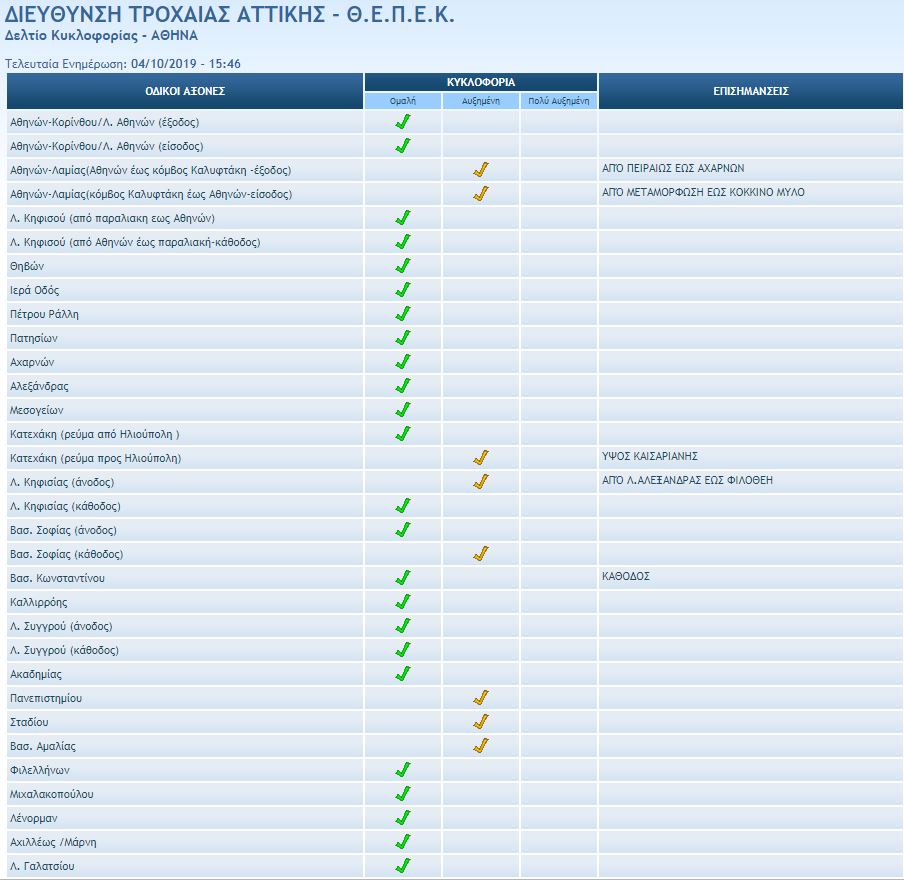Click the green checkmark for Βασ. Κωνσταντίνου
This screenshot has width=904, height=886.
[x=403, y=578]
